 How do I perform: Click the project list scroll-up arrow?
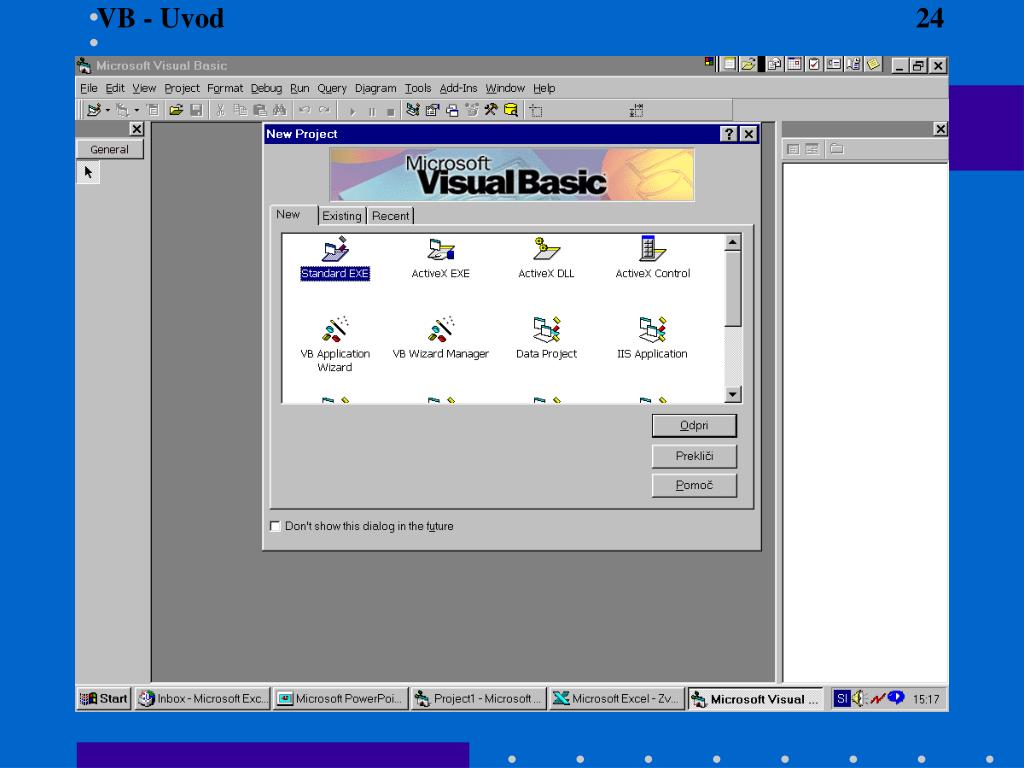click(733, 243)
